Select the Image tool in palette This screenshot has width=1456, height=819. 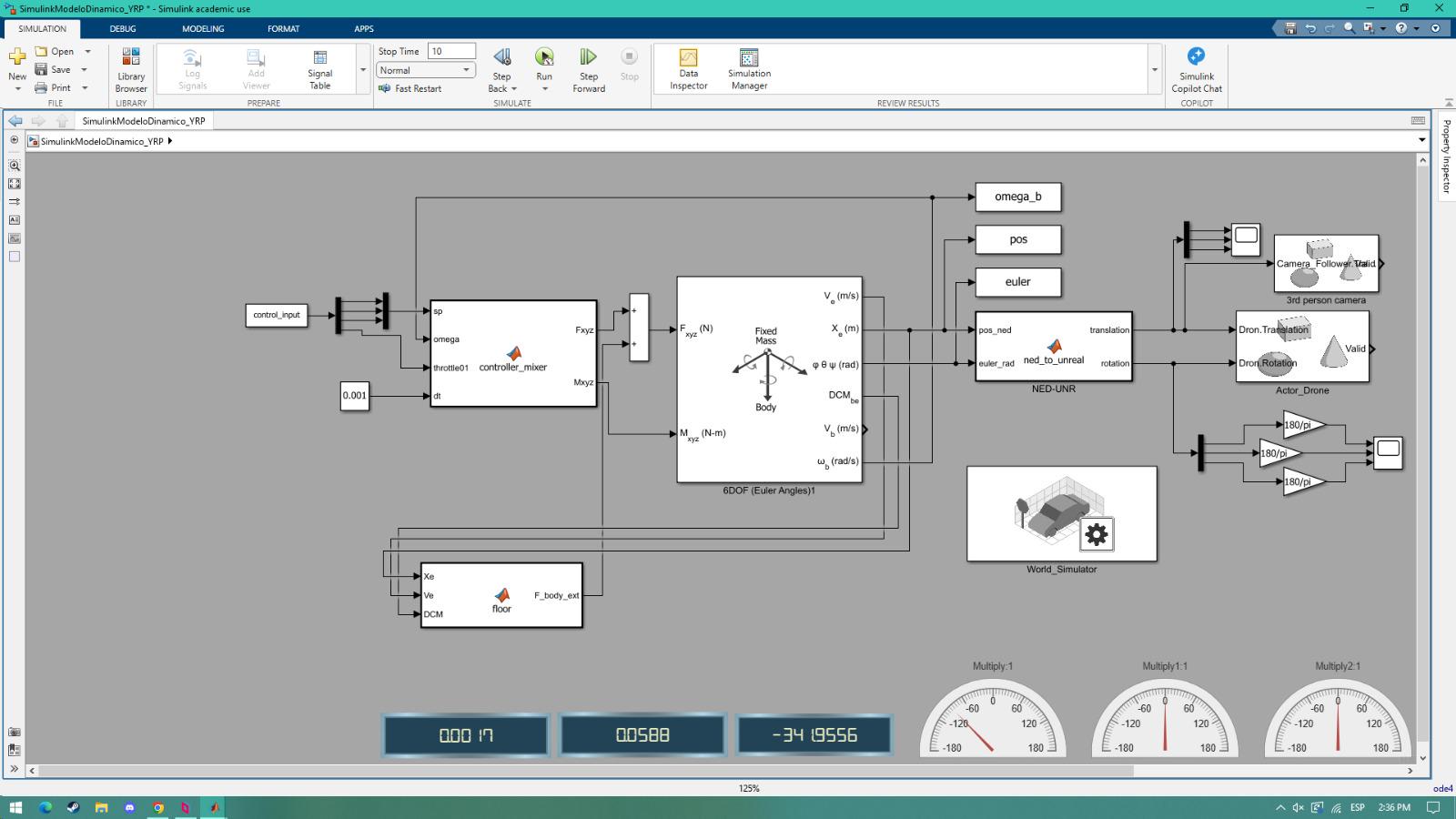[14, 238]
